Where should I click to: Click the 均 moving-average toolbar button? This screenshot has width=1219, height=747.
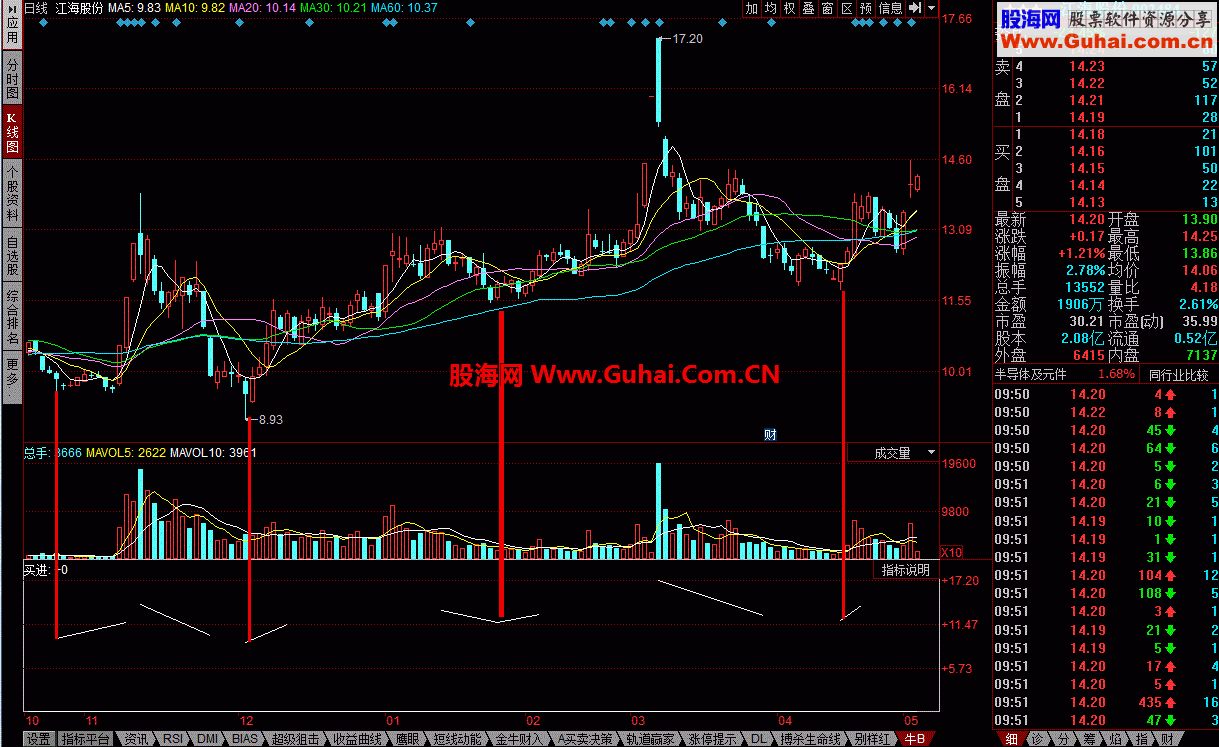[771, 8]
